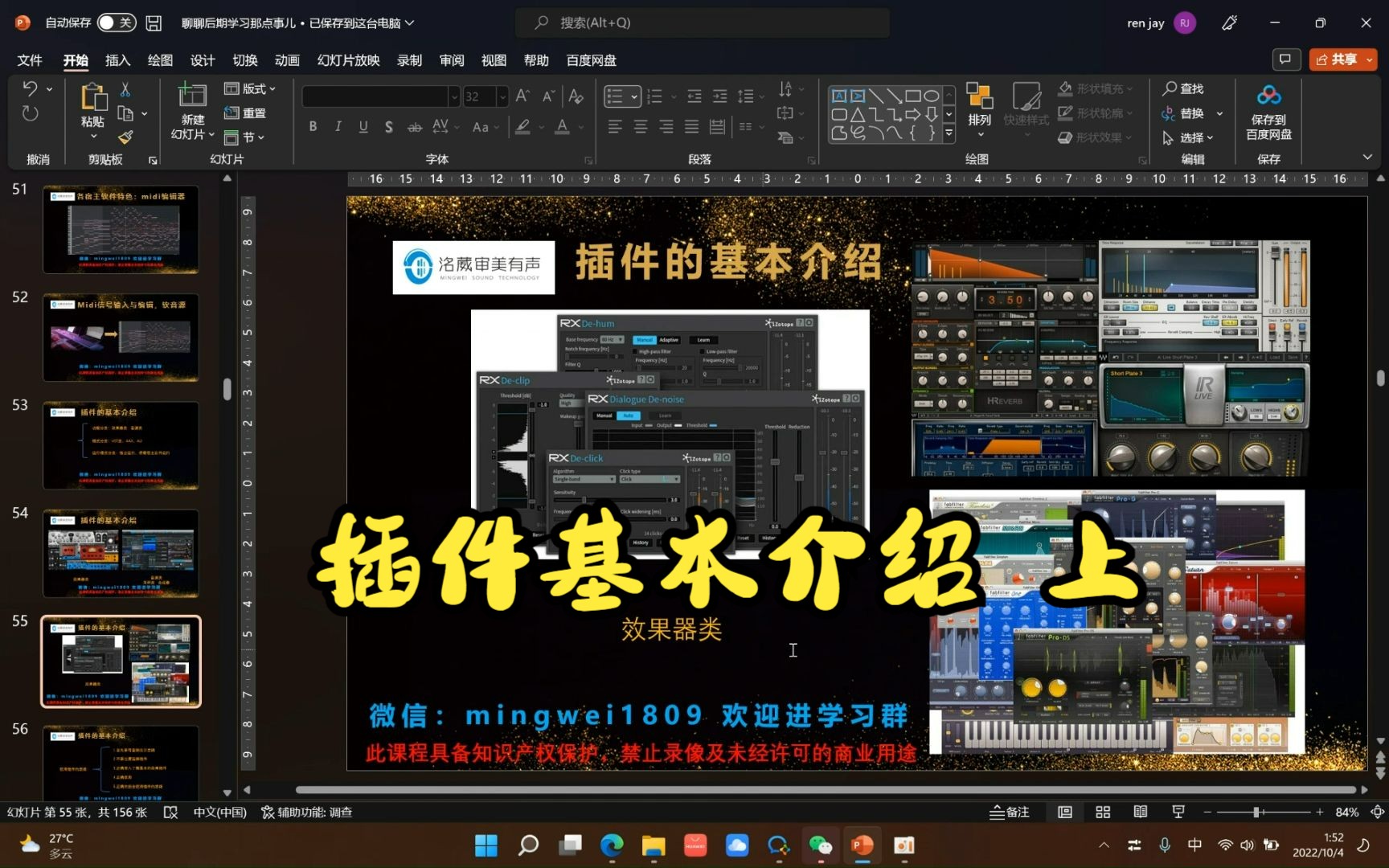
Task: Open Windows Start menu
Action: point(486,845)
